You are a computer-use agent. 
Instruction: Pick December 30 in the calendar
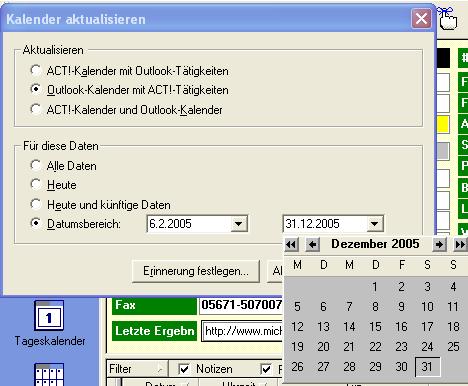pyautogui.click(x=401, y=367)
